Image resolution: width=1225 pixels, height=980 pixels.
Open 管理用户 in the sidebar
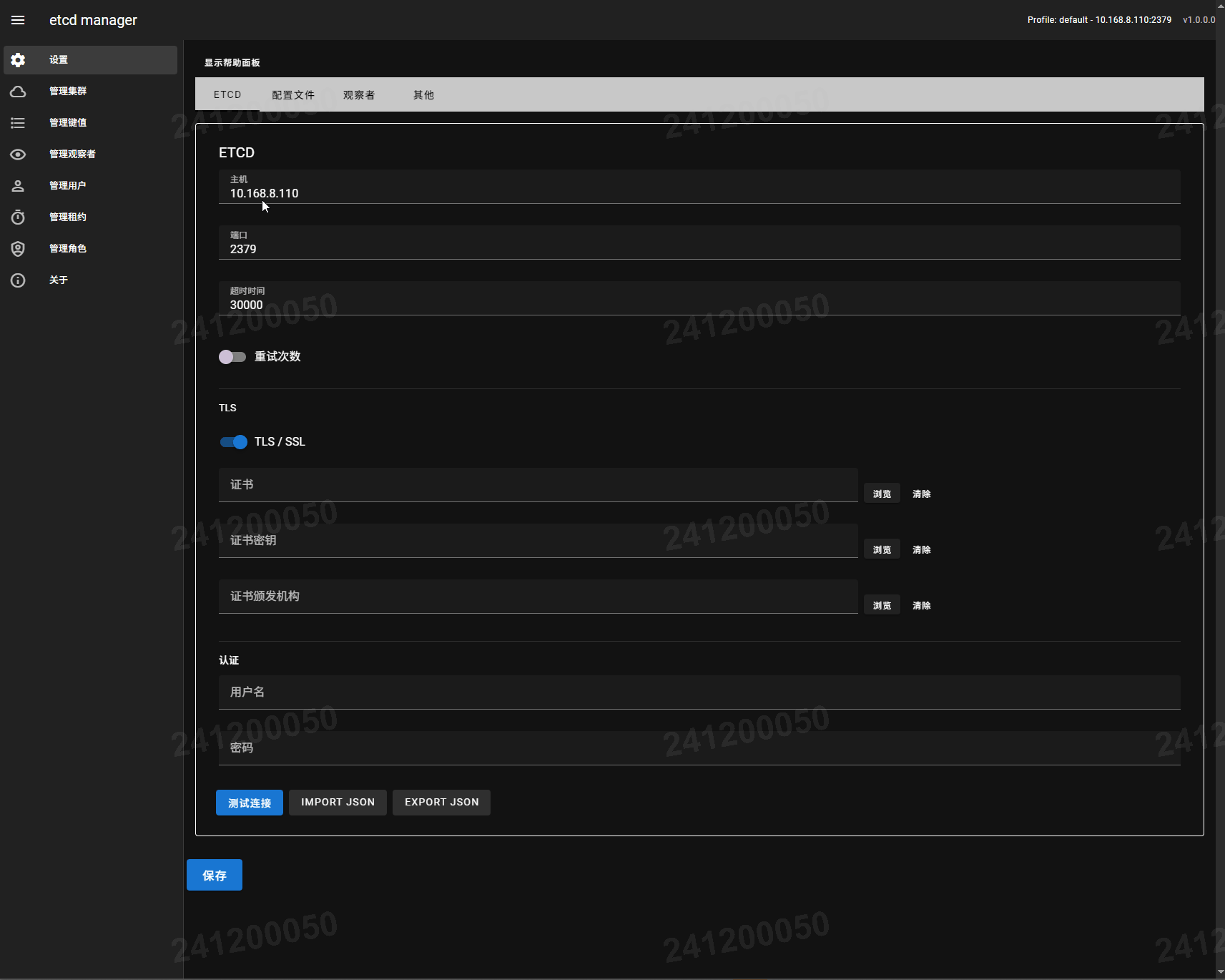pyautogui.click(x=90, y=186)
